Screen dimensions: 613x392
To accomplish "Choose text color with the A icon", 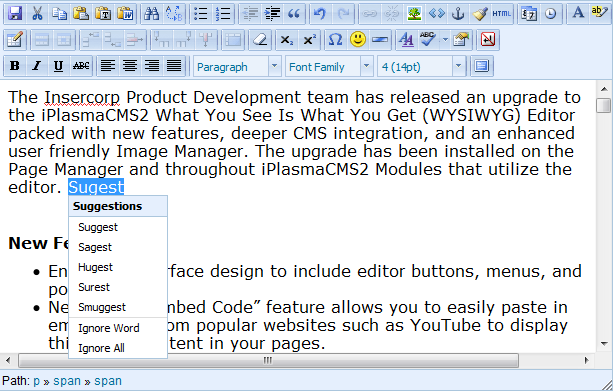I will click(x=578, y=14).
